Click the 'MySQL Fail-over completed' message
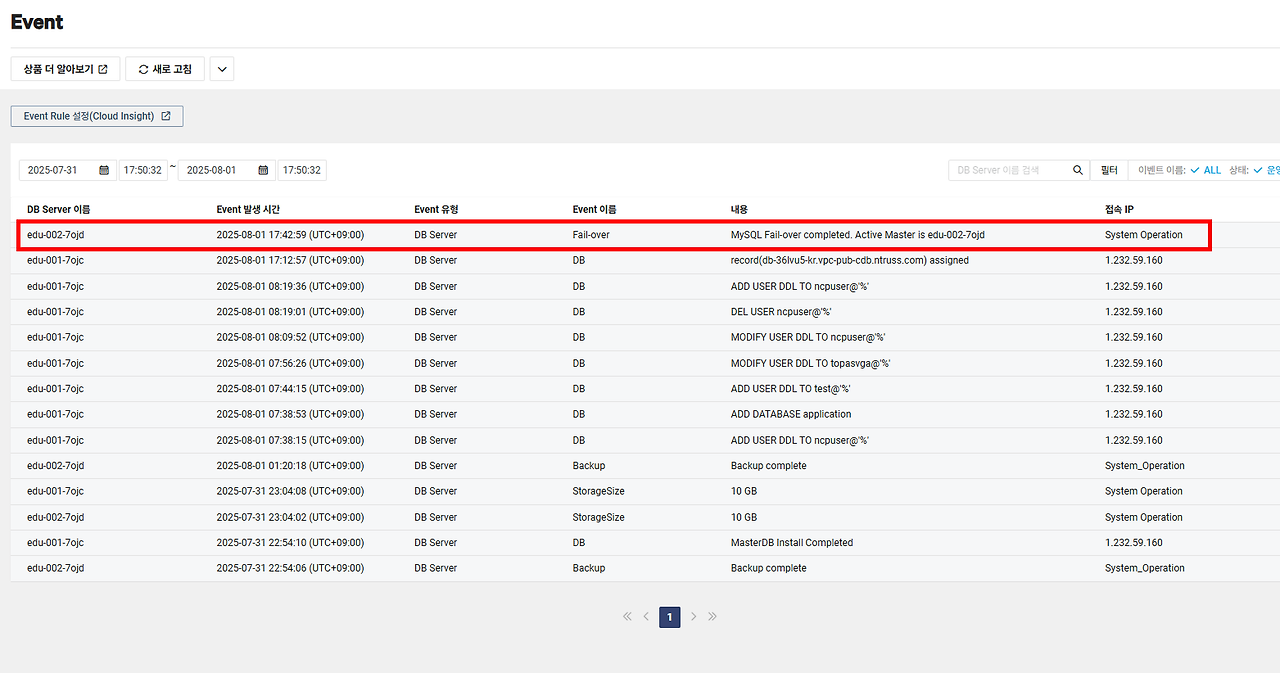1280x673 pixels. [x=857, y=235]
